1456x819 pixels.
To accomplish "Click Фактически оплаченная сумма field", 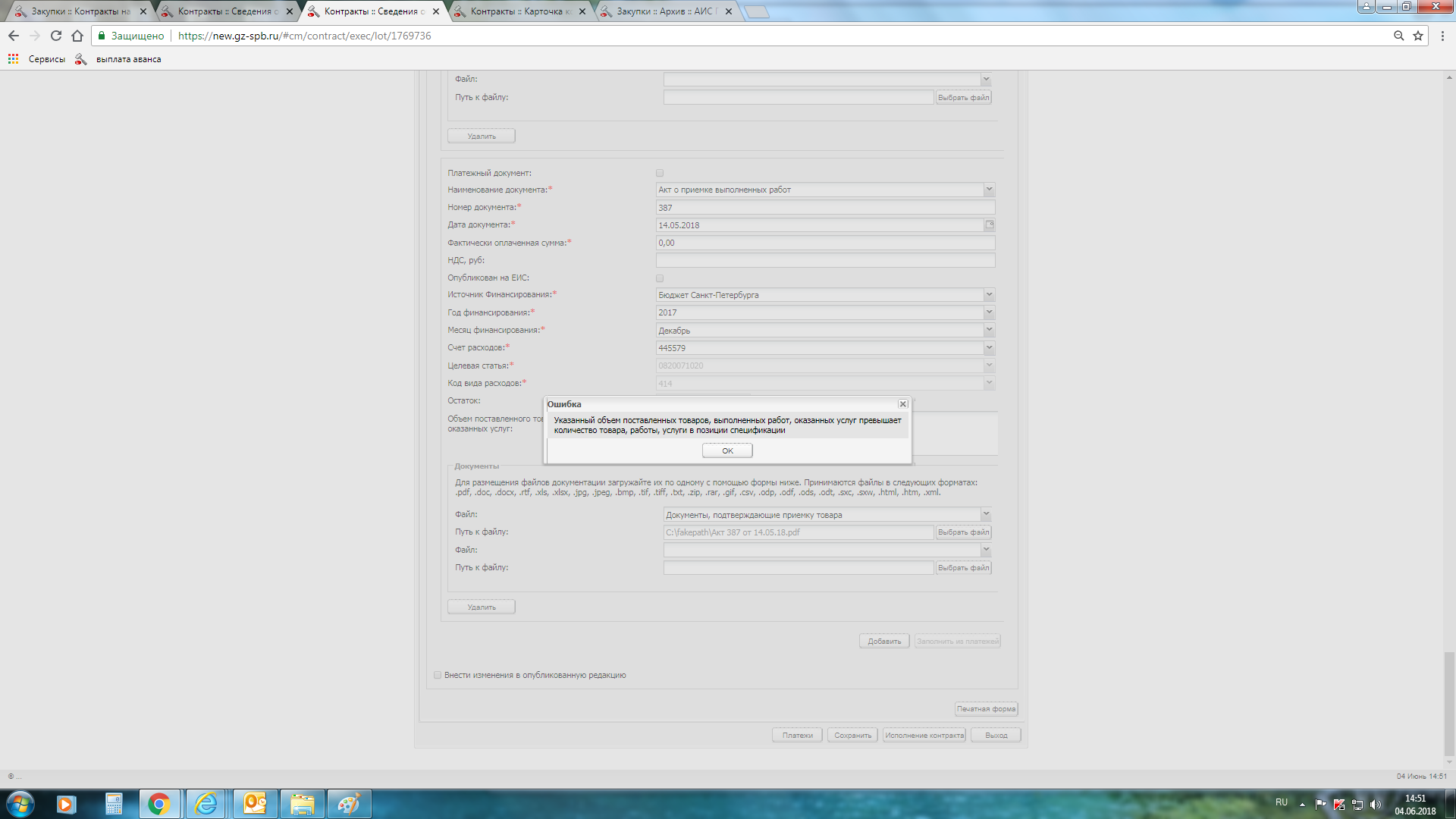I will (x=825, y=243).
